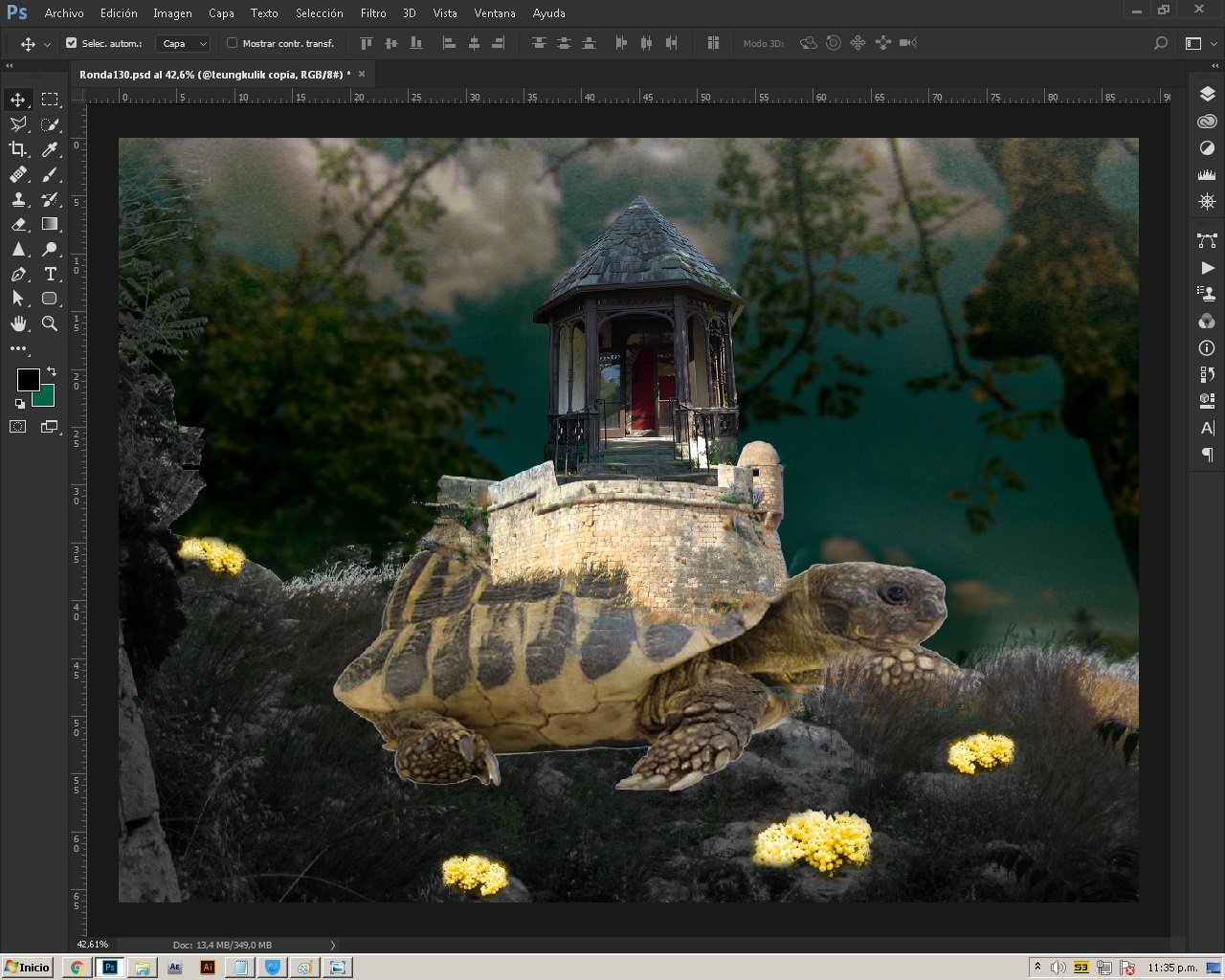Pick the Quick Selection tool
The image size is (1225, 980).
pyautogui.click(x=50, y=124)
